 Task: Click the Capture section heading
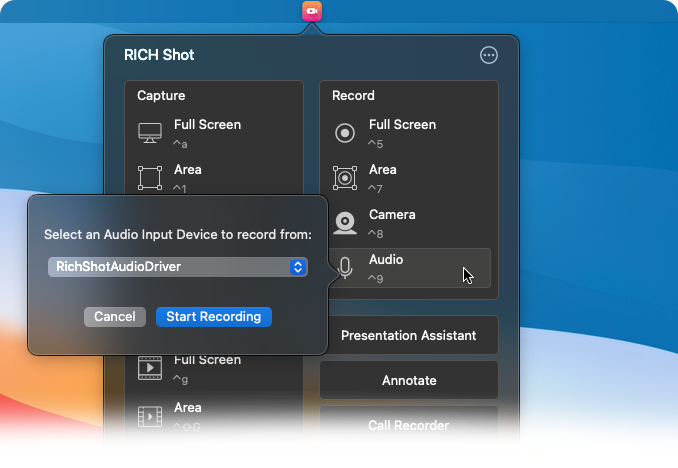pos(161,96)
